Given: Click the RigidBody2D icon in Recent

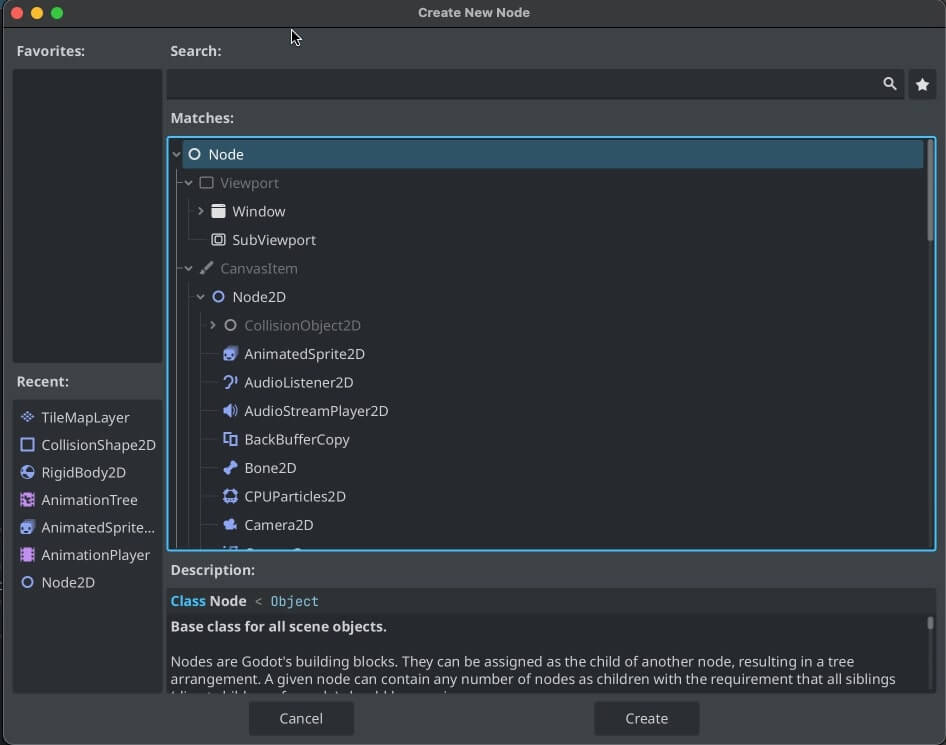Looking at the screenshot, I should click(27, 472).
